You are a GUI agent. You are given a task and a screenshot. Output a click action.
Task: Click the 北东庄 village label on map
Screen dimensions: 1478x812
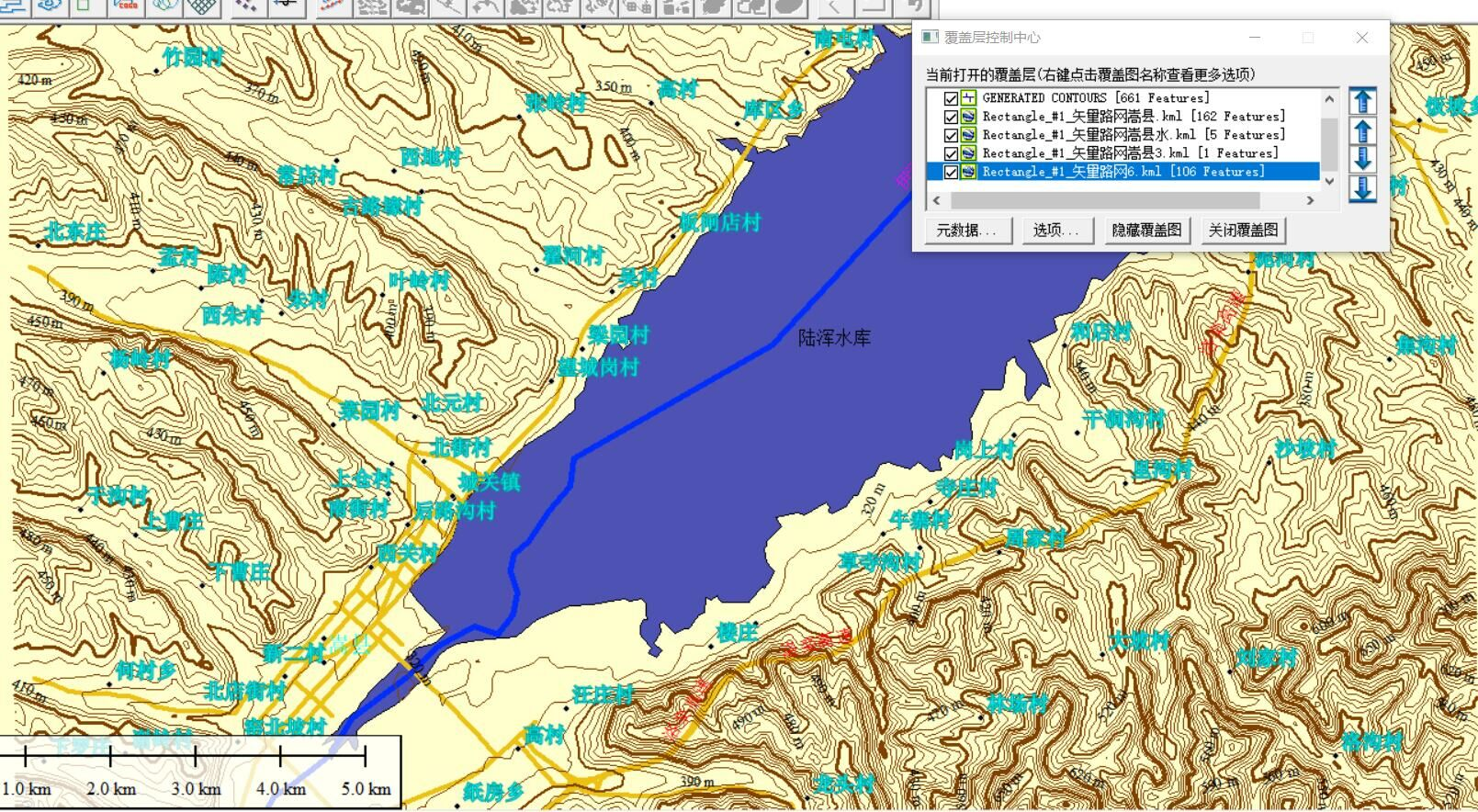[76, 231]
